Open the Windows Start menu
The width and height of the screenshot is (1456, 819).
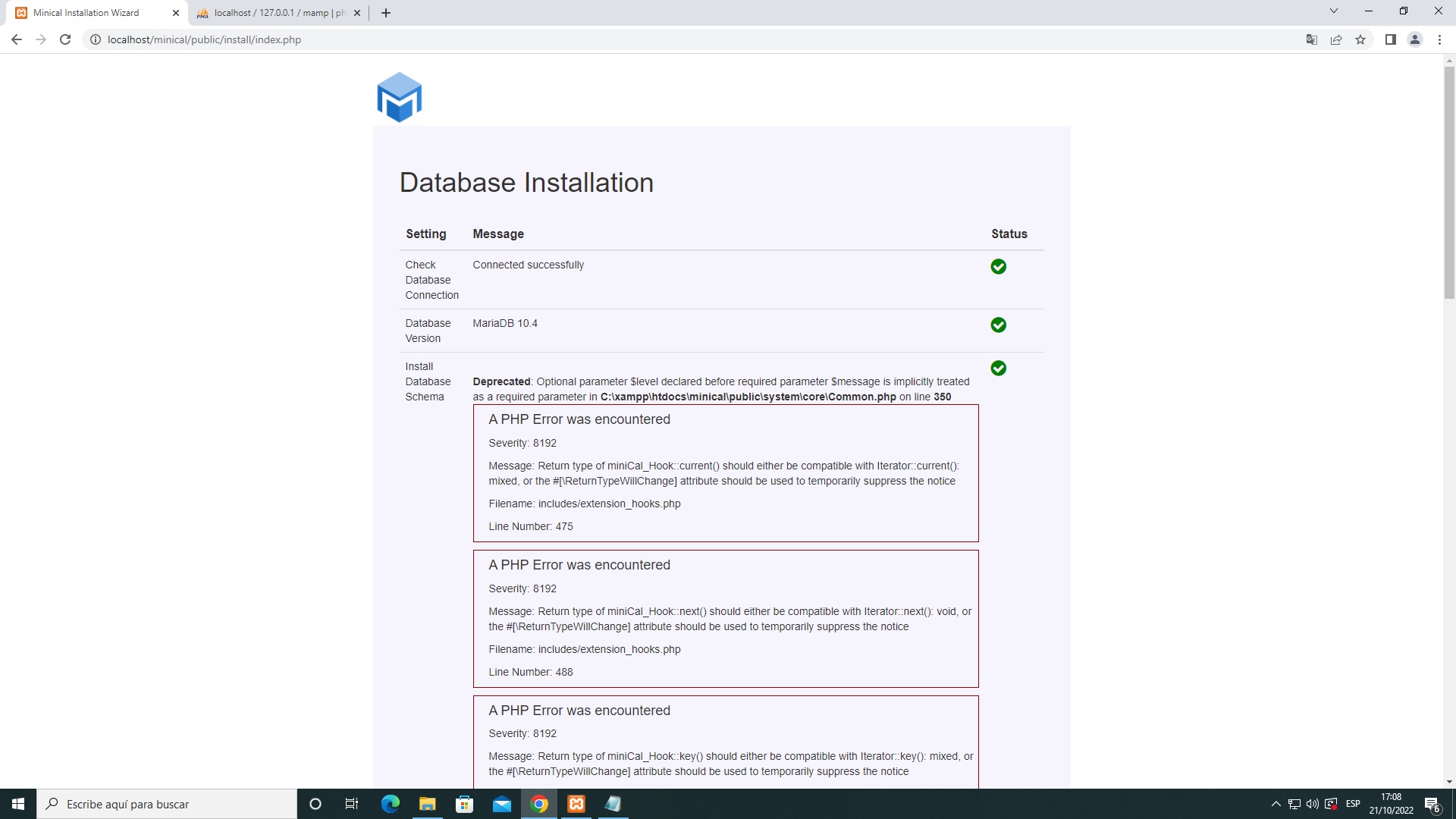pos(18,804)
